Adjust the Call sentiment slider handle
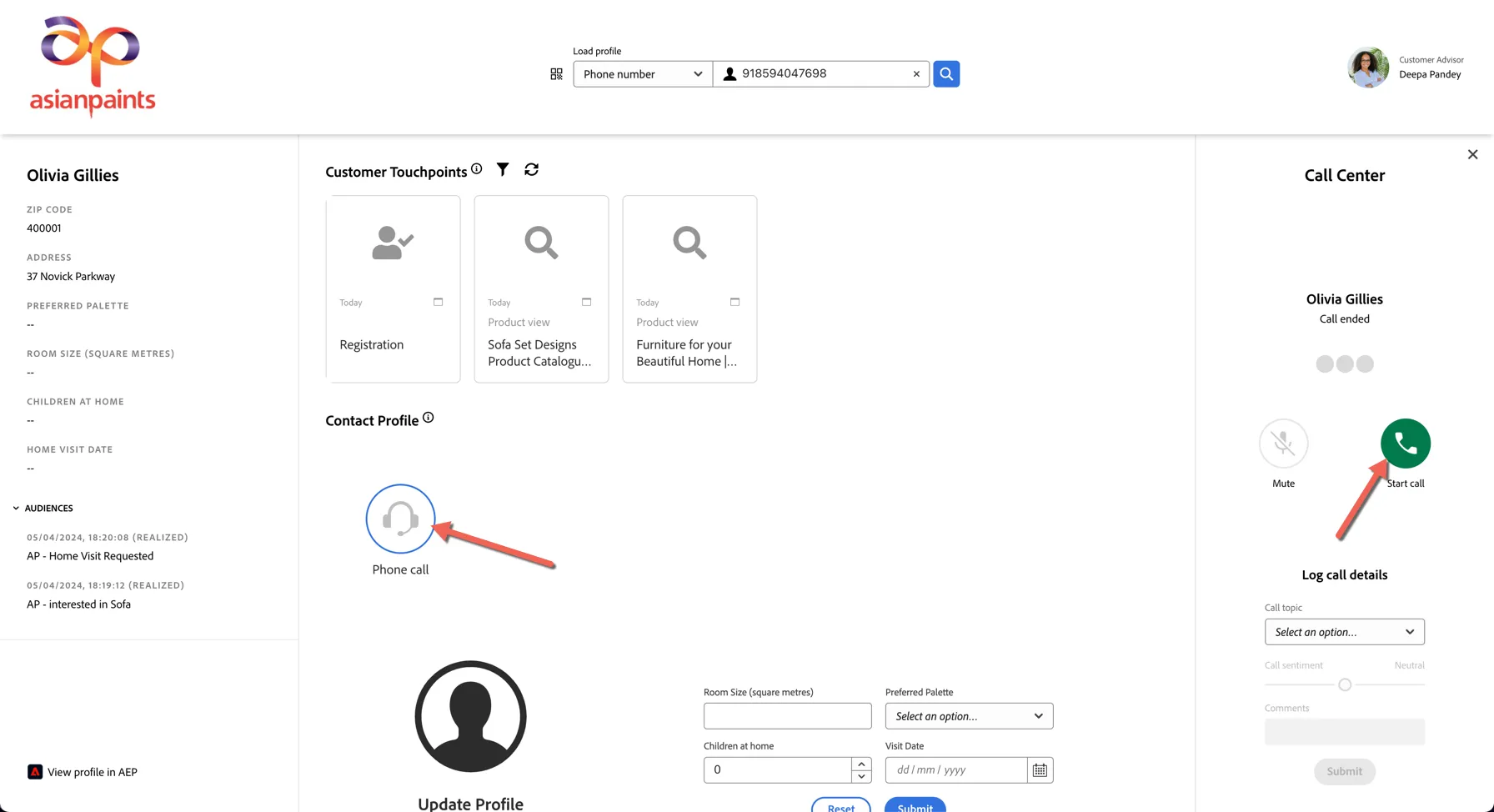This screenshot has width=1494, height=812. (1344, 684)
